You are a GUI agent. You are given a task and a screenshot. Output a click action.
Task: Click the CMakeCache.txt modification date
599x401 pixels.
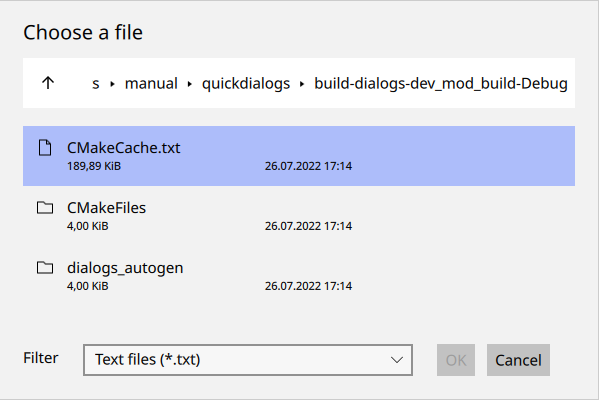[x=308, y=166]
